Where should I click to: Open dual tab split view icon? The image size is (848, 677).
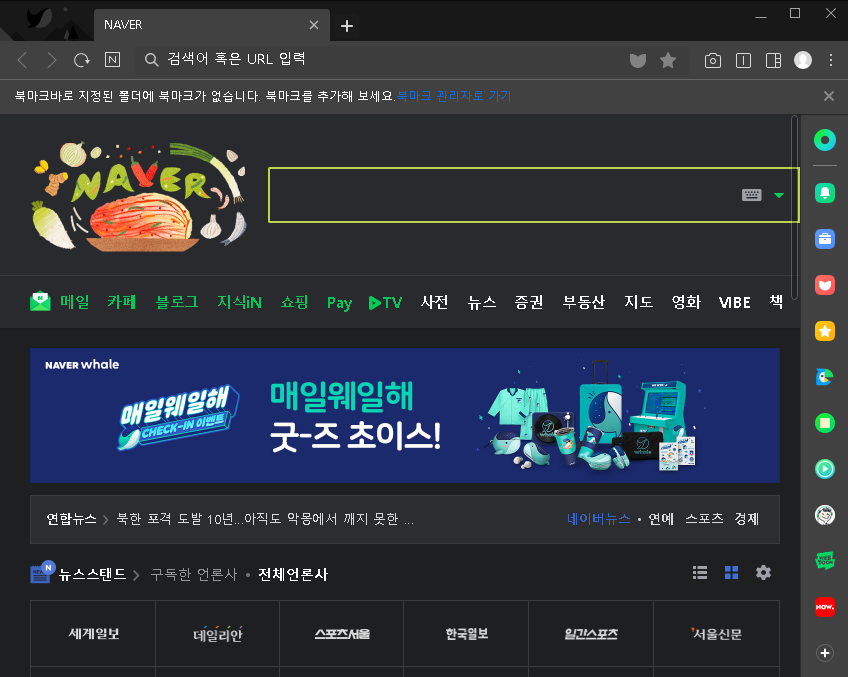(744, 61)
